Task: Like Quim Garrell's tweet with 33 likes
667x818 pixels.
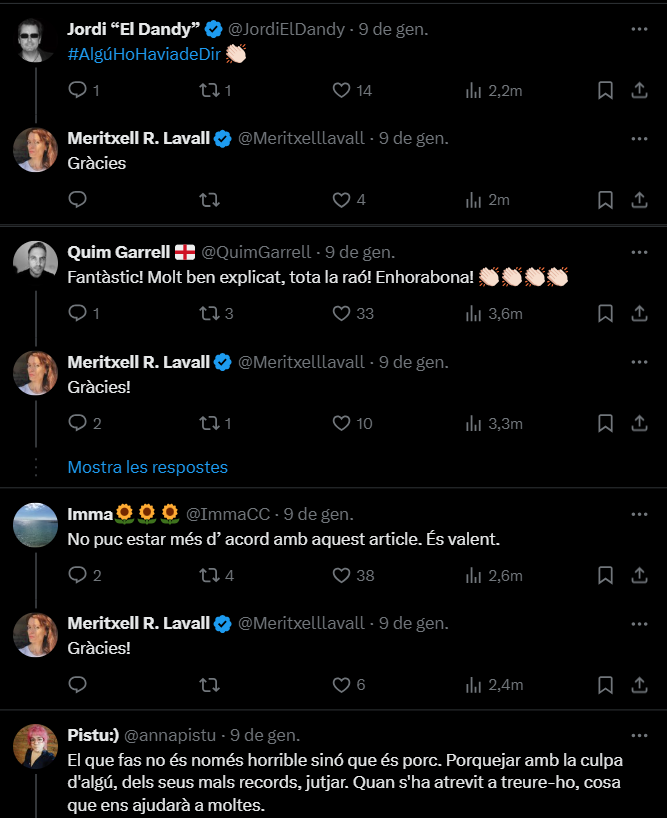Action: pos(342,313)
